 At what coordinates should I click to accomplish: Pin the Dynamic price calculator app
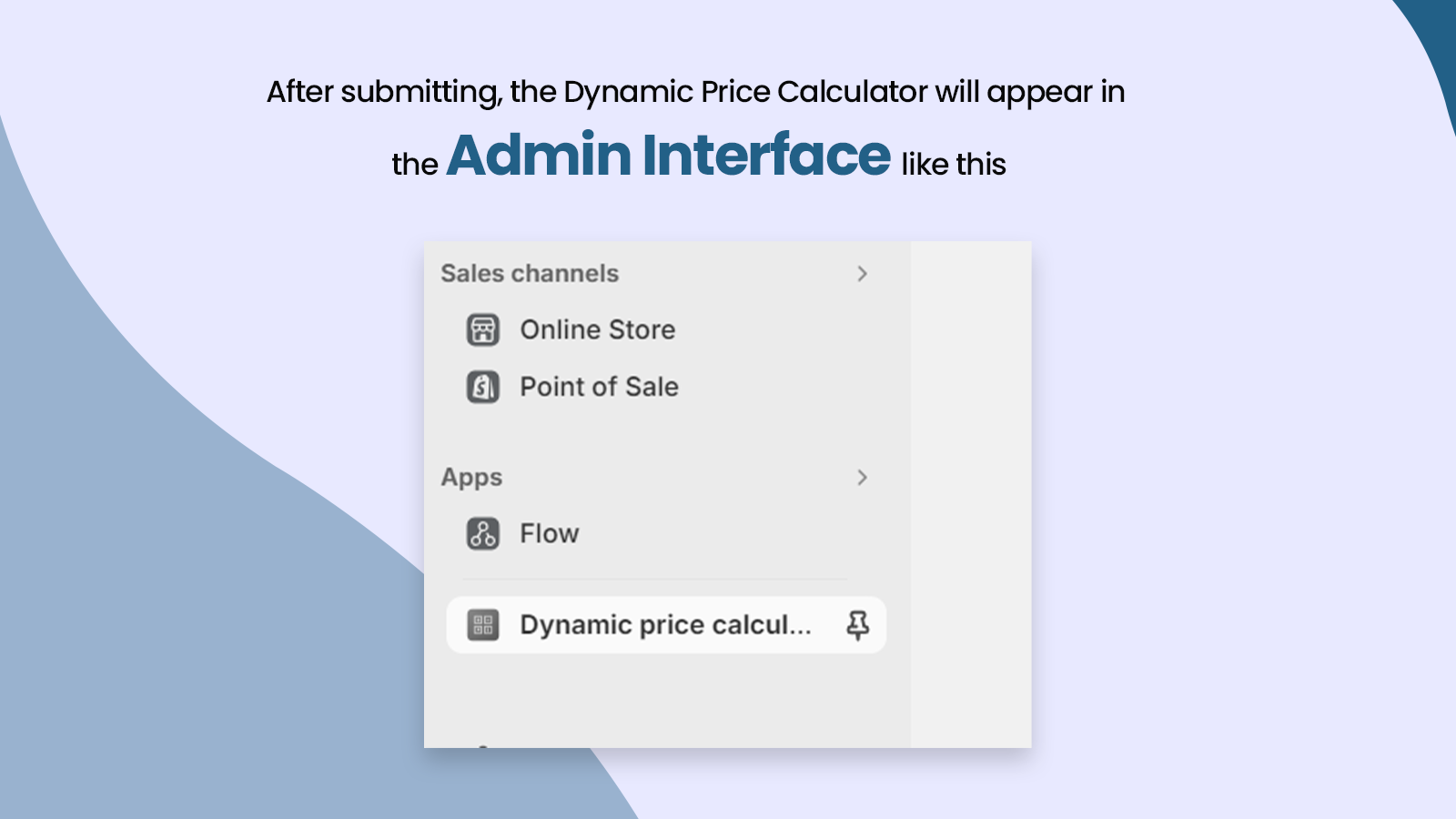(x=857, y=625)
